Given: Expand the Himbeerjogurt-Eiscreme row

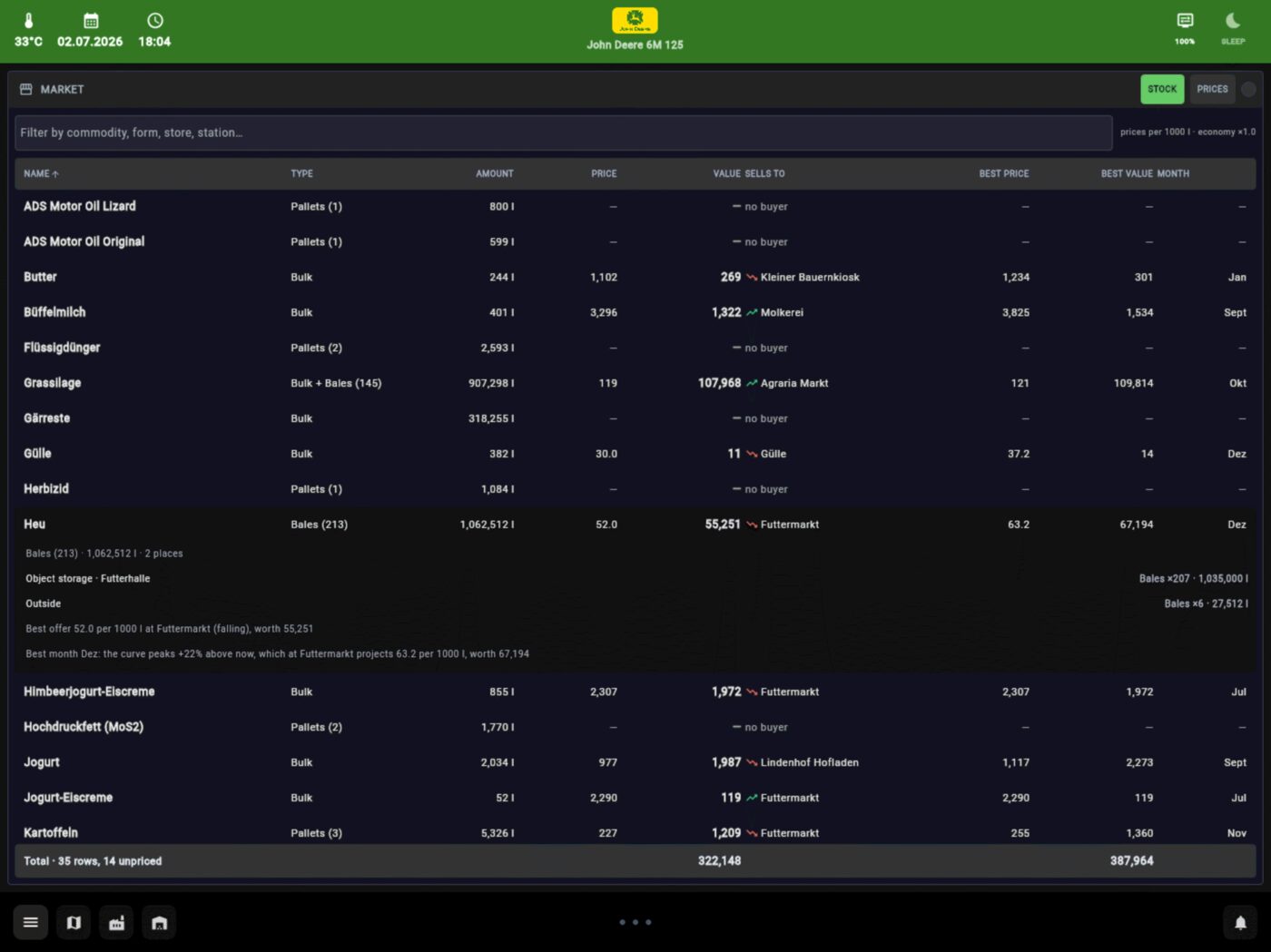Looking at the screenshot, I should pyautogui.click(x=635, y=692).
